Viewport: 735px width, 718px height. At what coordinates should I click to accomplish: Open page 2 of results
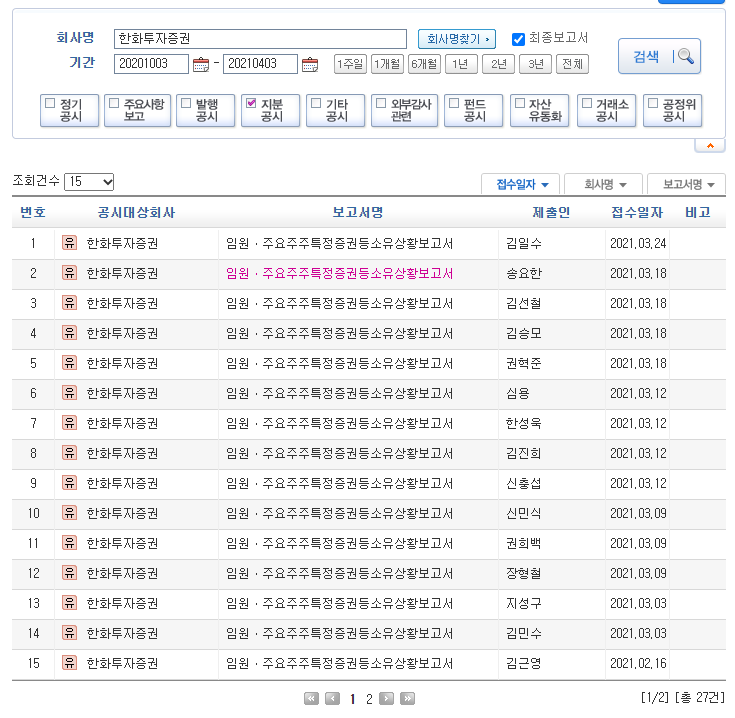(x=369, y=699)
